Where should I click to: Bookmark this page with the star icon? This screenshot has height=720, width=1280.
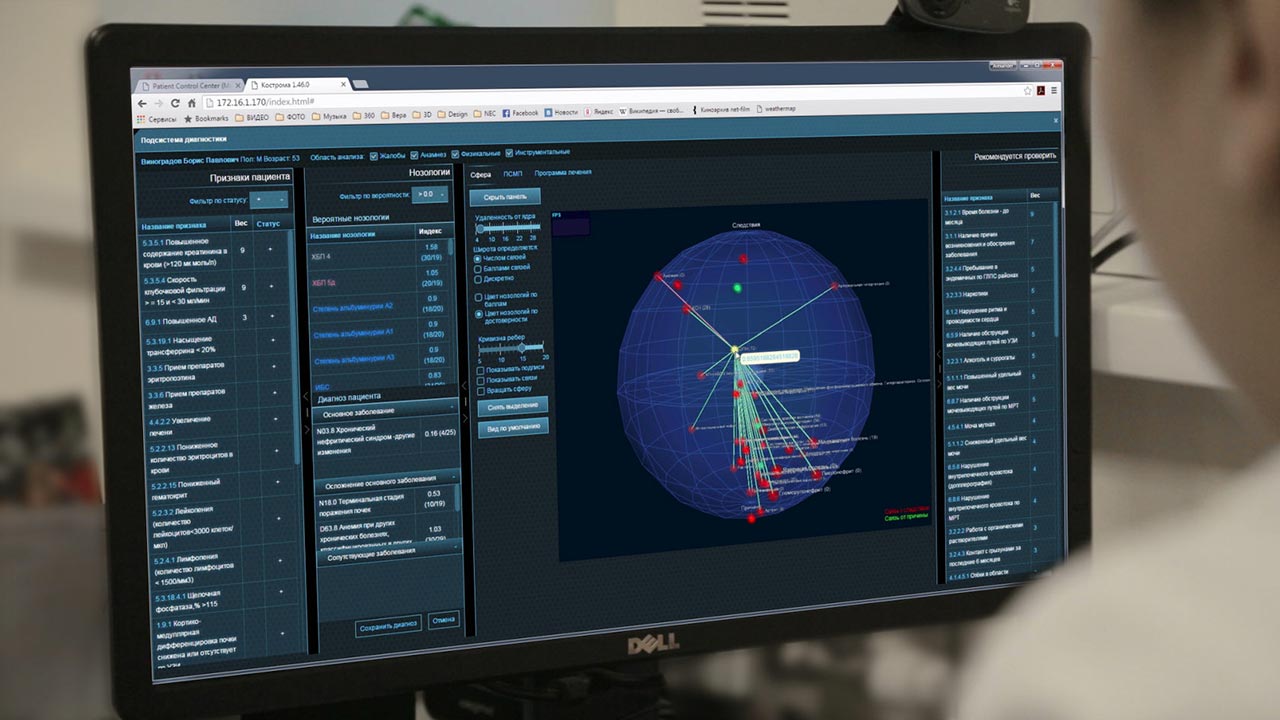[1027, 91]
